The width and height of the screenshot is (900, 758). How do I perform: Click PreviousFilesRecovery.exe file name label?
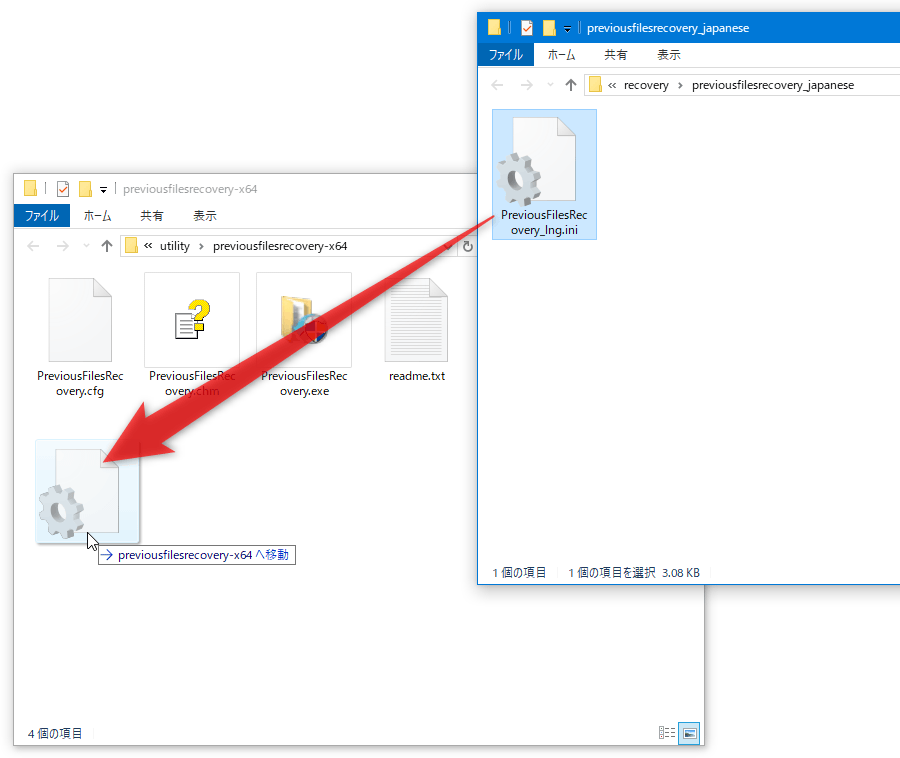pos(304,383)
